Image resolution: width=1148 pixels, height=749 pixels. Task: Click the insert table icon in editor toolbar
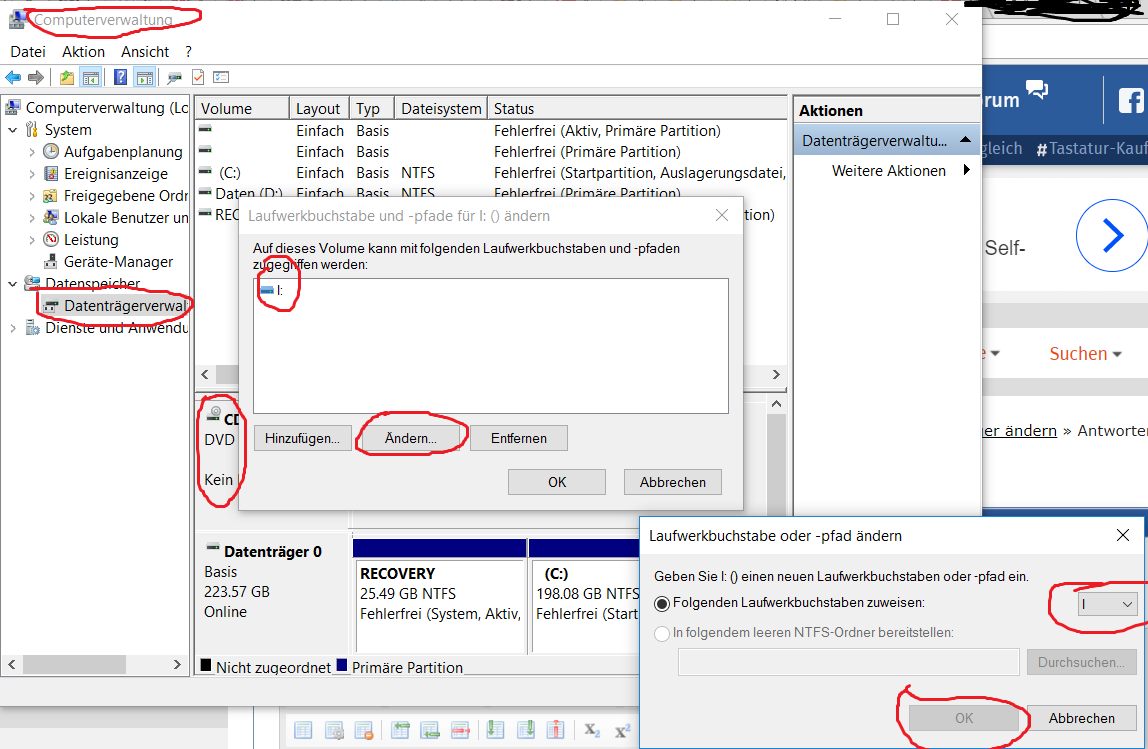303,730
